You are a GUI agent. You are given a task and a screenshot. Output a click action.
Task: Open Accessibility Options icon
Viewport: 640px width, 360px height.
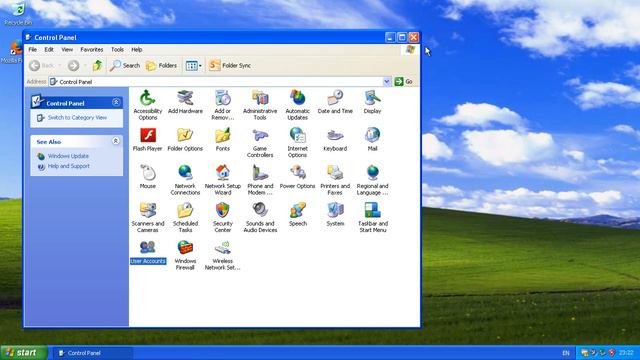[x=147, y=105]
